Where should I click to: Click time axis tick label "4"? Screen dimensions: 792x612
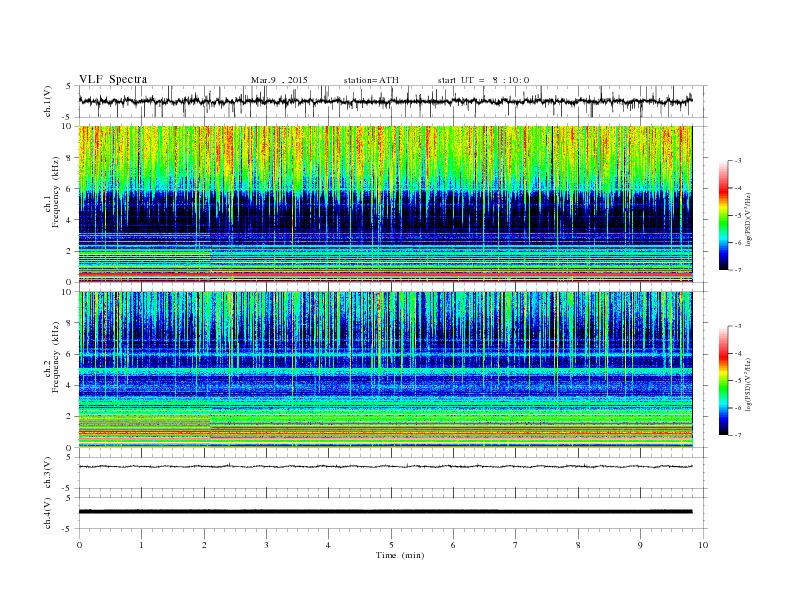[x=328, y=545]
